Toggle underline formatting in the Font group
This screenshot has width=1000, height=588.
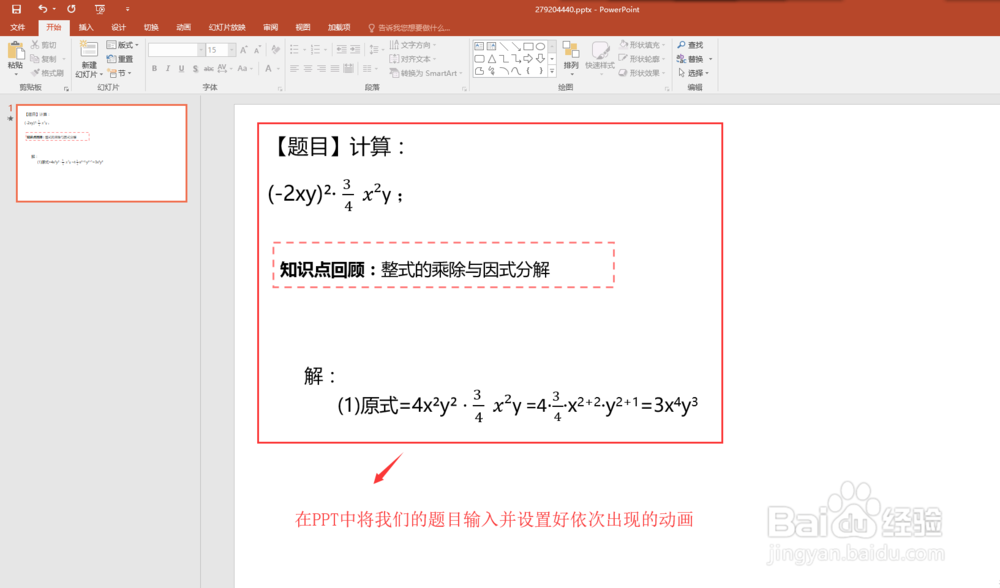point(181,68)
